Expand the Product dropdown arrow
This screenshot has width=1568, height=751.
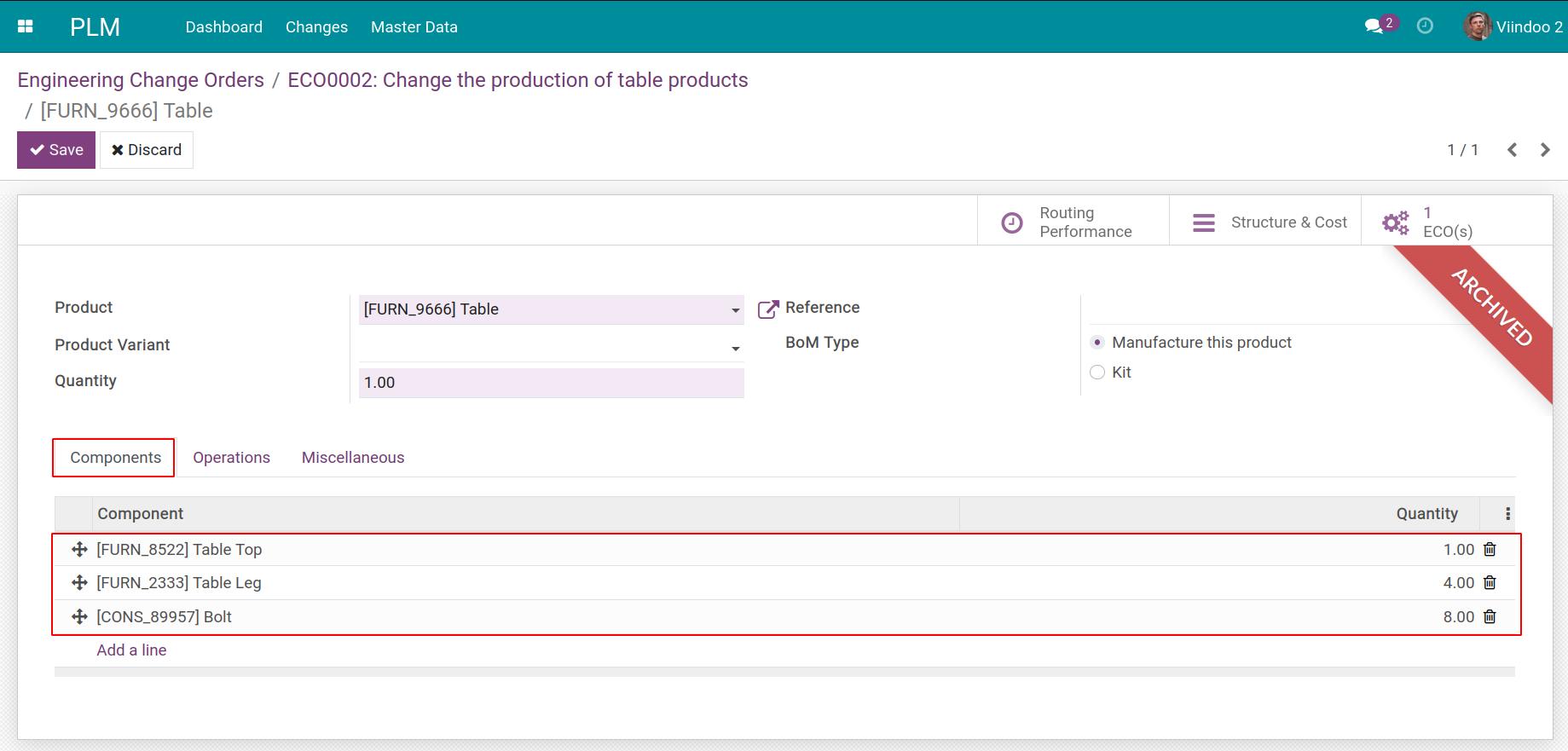click(x=735, y=310)
